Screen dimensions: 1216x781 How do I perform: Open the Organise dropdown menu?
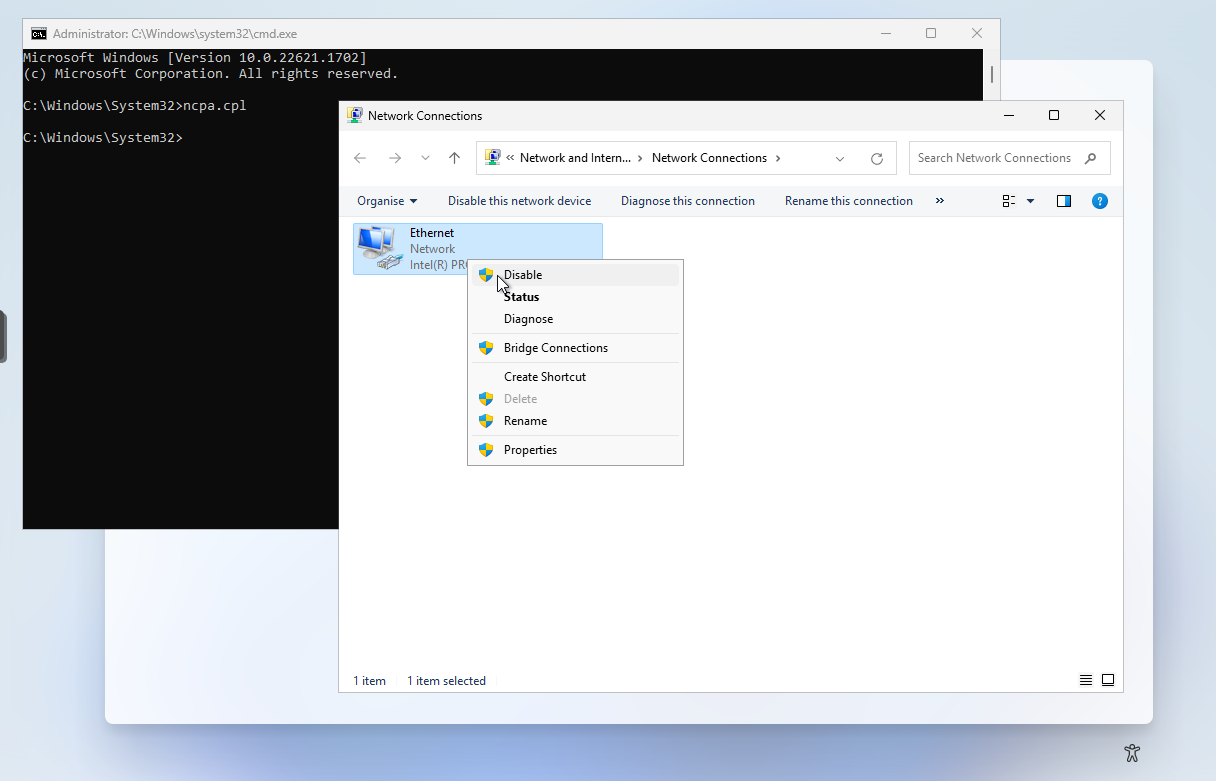click(x=387, y=201)
